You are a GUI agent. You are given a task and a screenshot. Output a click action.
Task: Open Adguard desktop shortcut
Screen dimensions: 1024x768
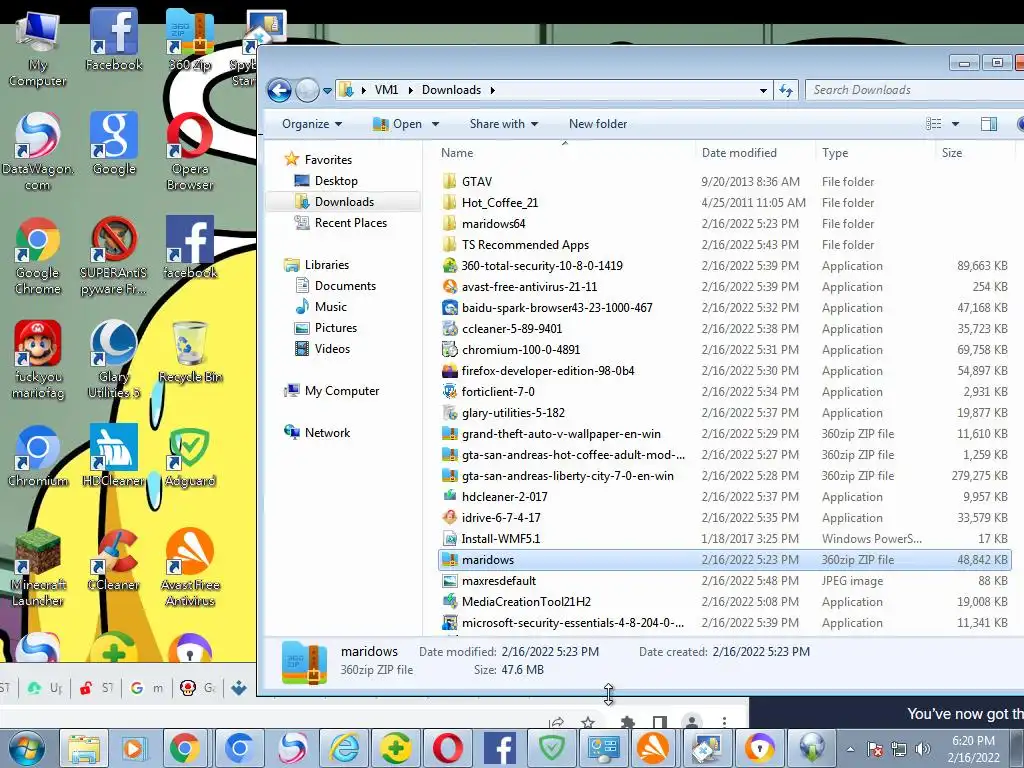tap(189, 456)
